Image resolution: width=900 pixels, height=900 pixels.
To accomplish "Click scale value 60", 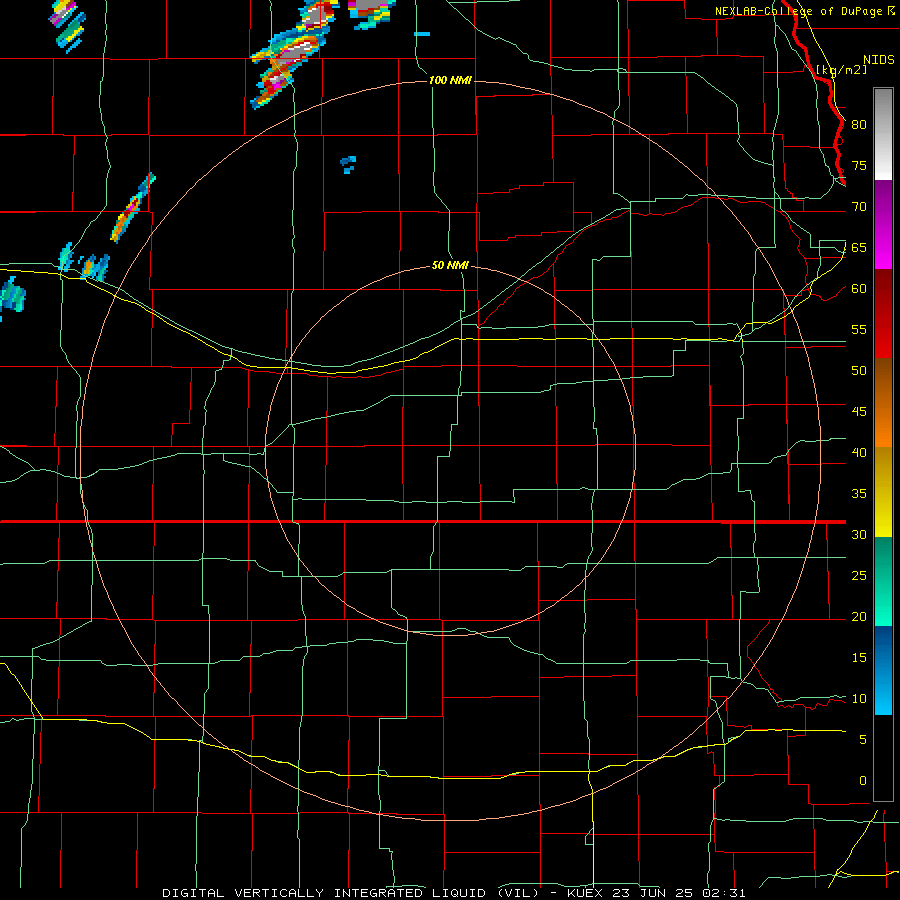I will (x=859, y=289).
